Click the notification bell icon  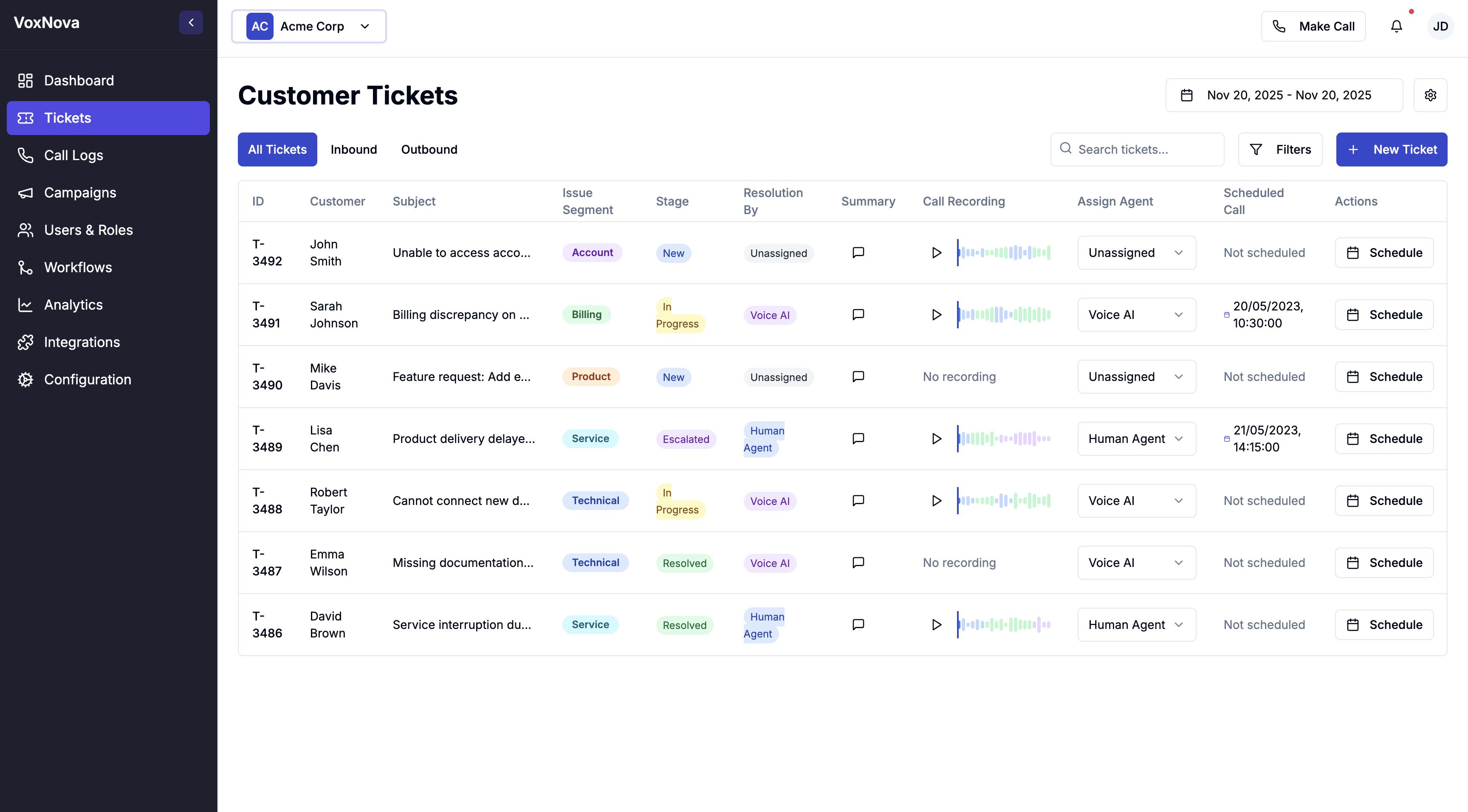click(x=1396, y=26)
